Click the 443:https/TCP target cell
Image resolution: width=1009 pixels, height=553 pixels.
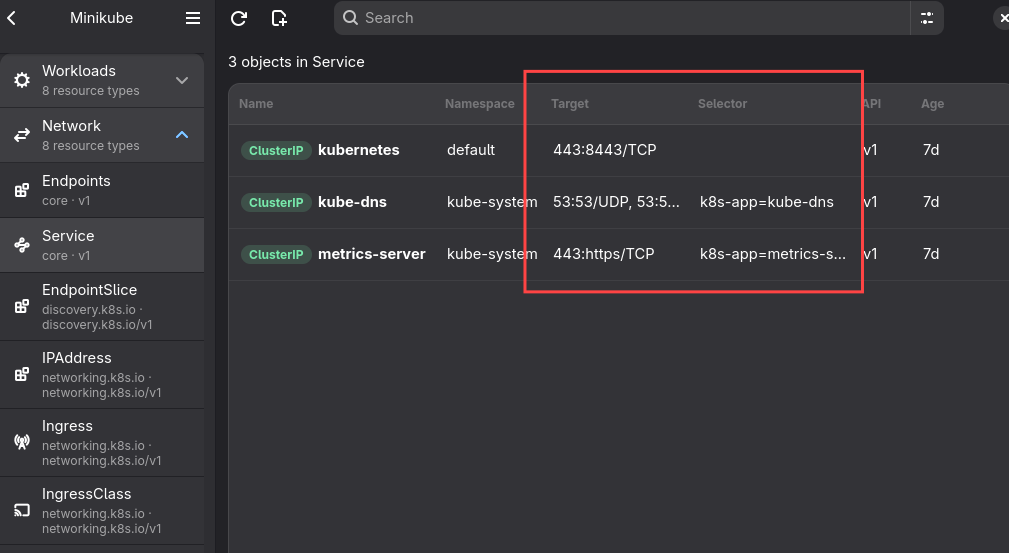pos(604,254)
